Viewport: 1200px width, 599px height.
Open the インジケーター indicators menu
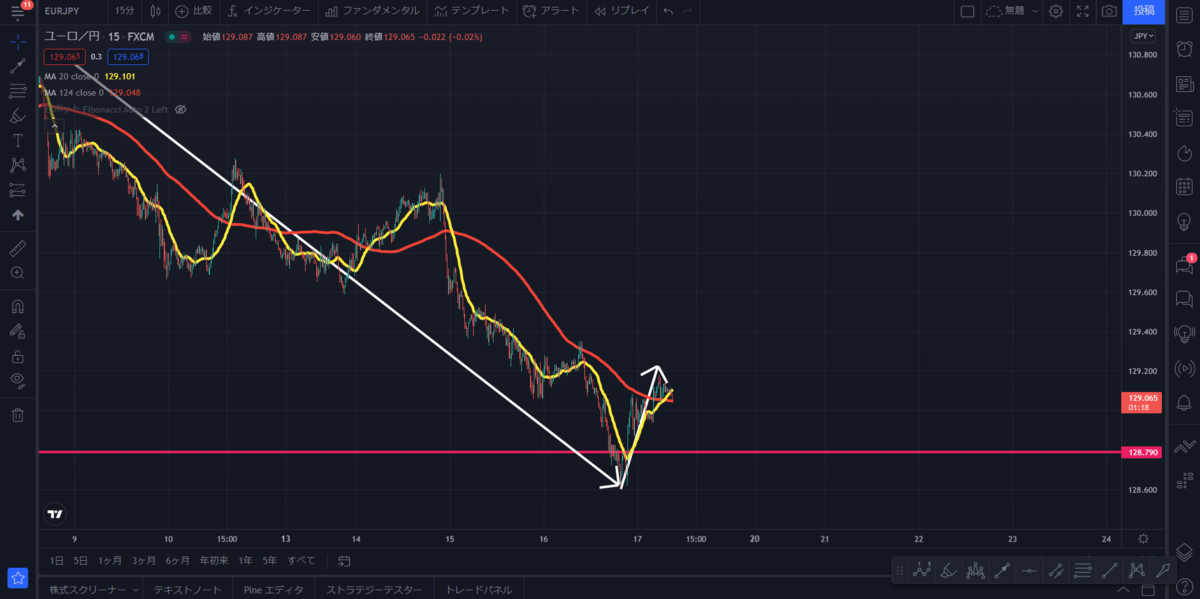tap(269, 11)
